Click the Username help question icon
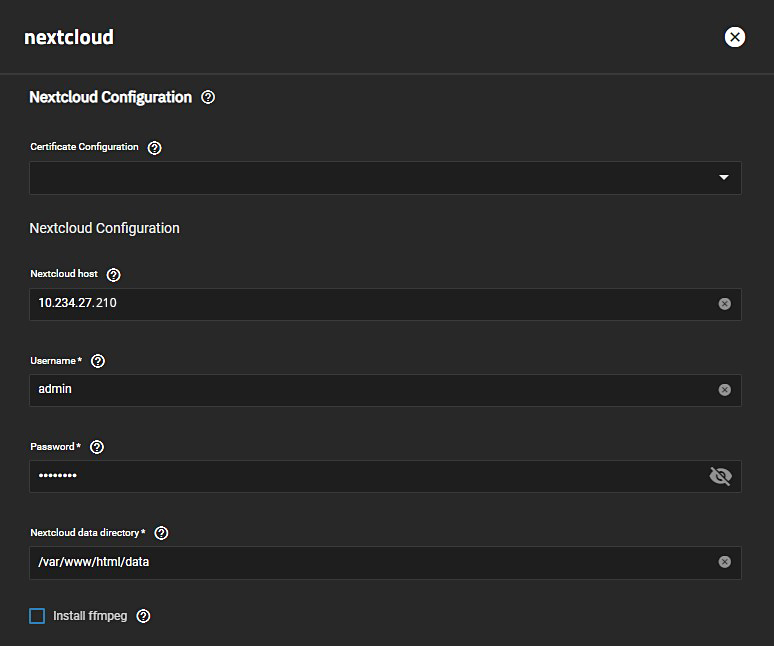This screenshot has width=774, height=646. point(98,361)
